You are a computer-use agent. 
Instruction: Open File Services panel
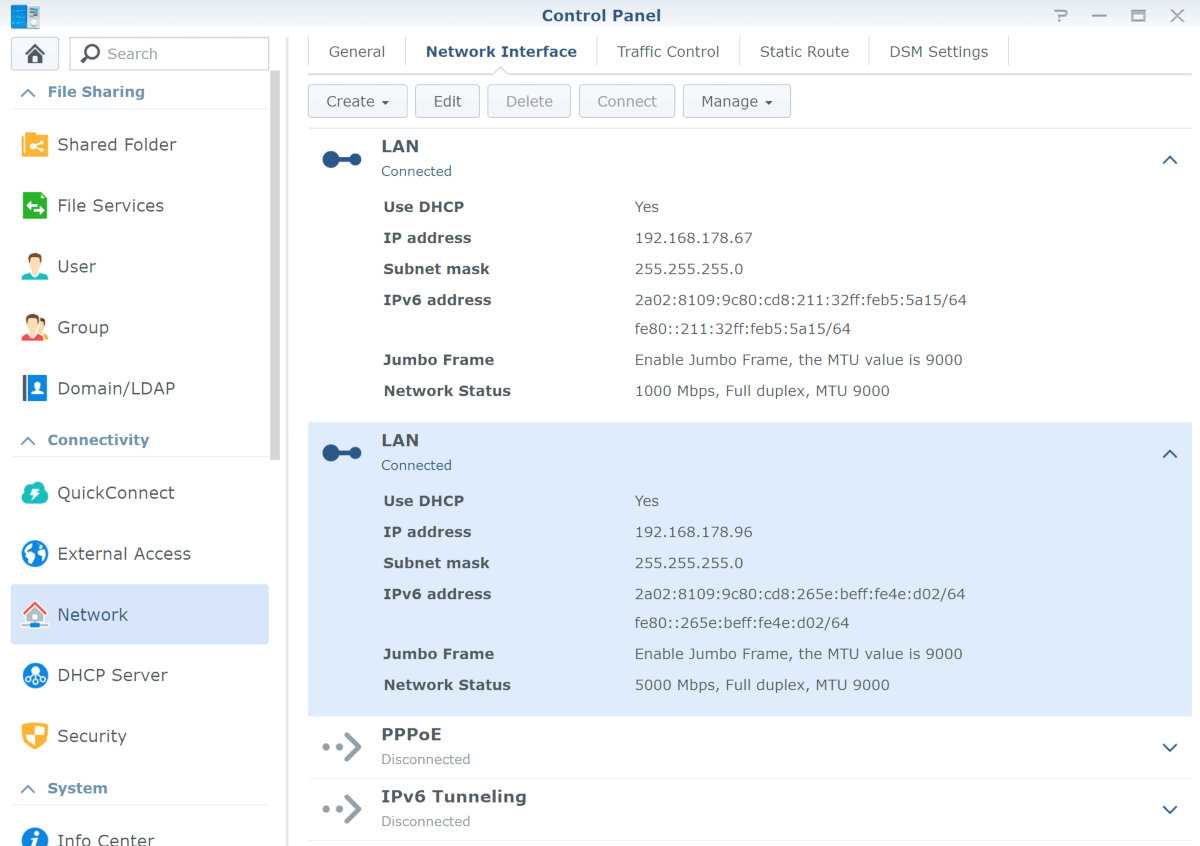point(110,206)
